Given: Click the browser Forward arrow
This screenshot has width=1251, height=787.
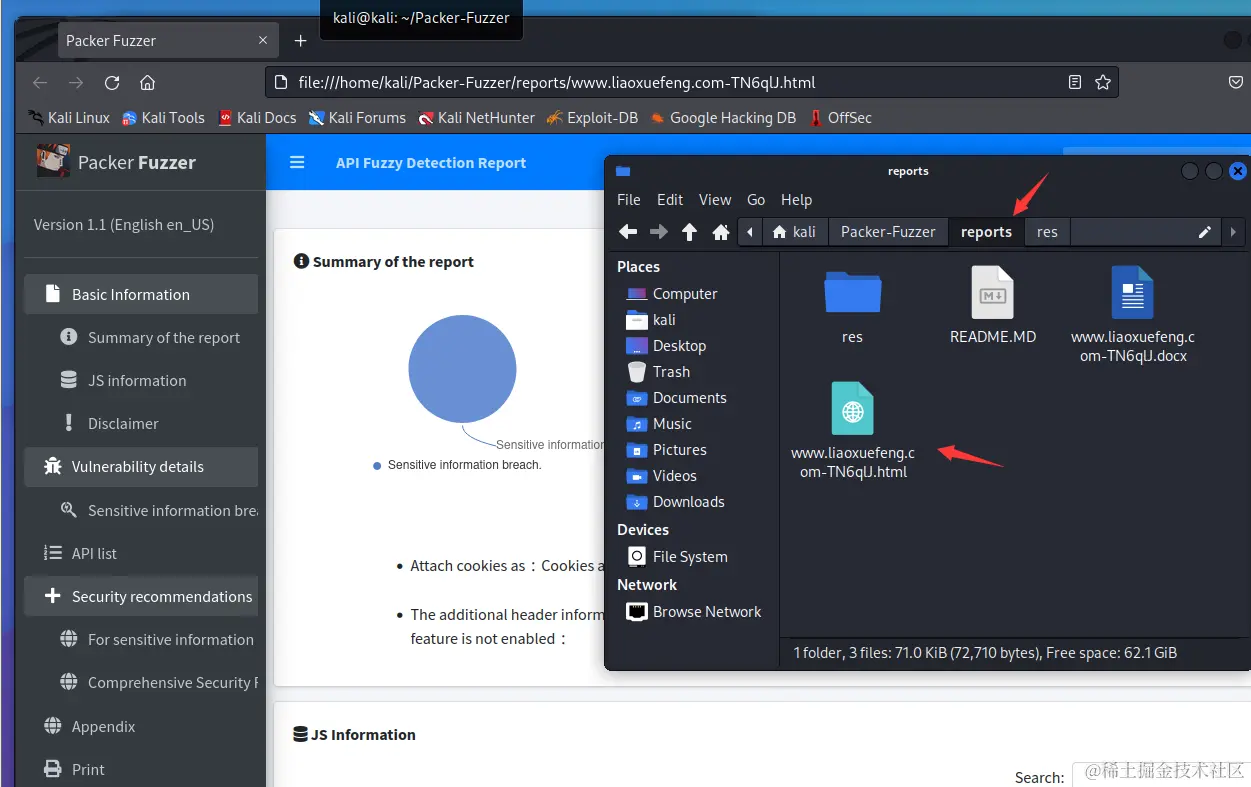Looking at the screenshot, I should coord(76,83).
